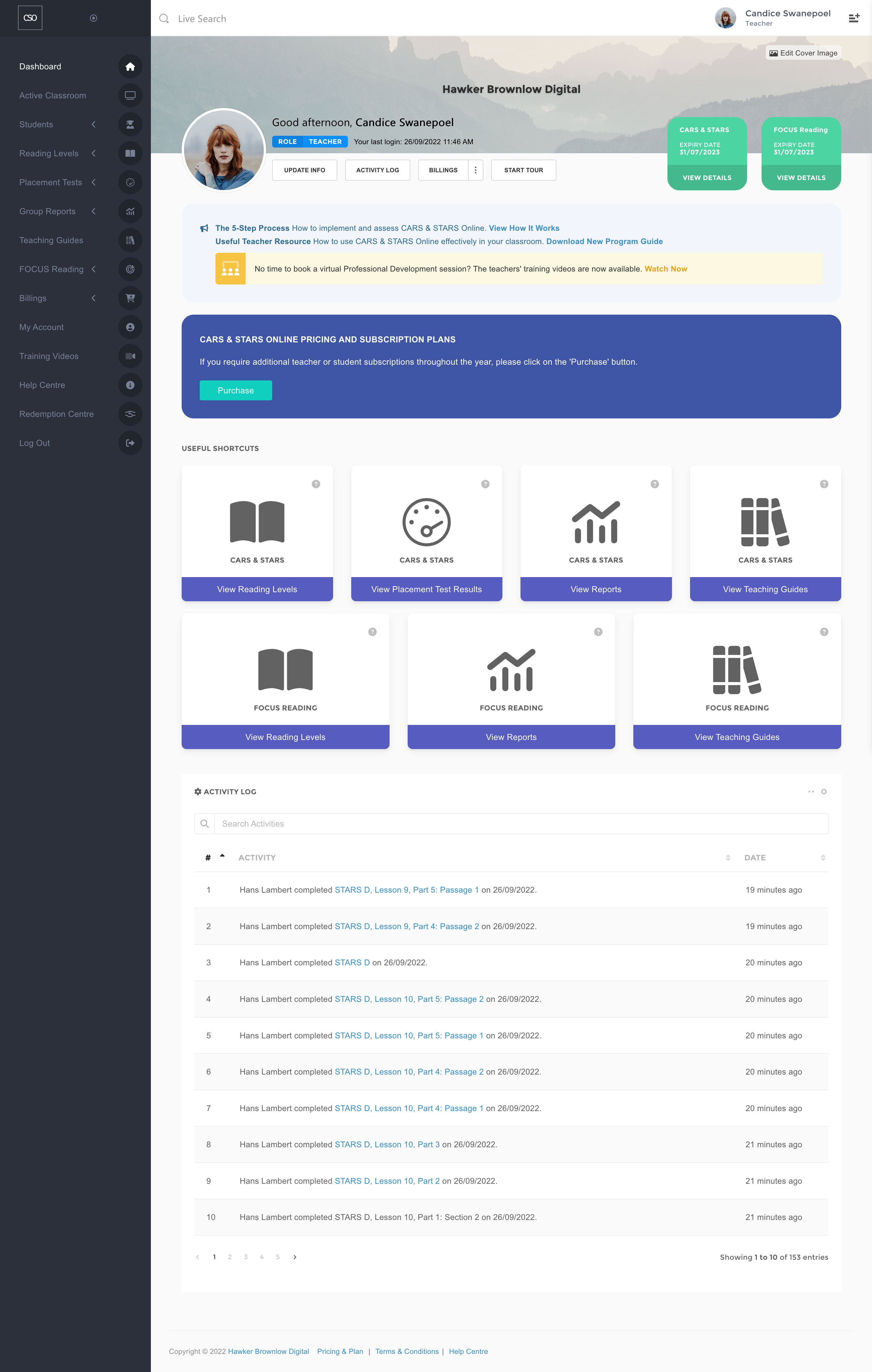Open Teaching Guides in the sidebar menu
This screenshot has height=1372, width=872.
point(51,240)
